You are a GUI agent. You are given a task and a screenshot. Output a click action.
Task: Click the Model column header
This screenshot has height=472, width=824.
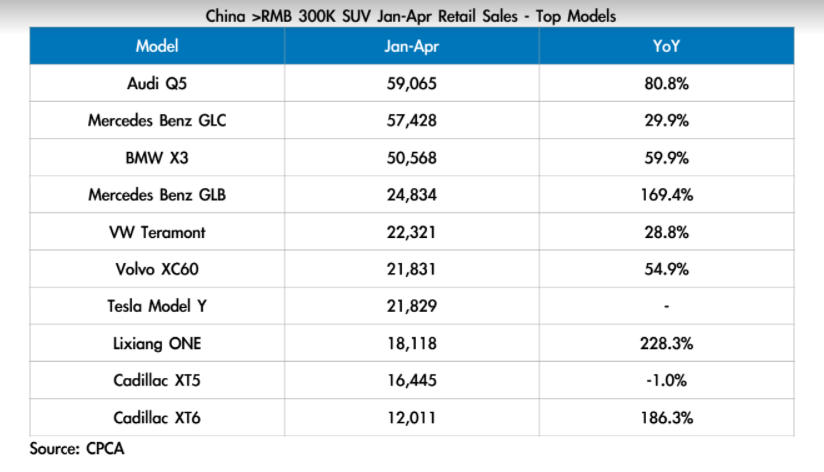(156, 47)
